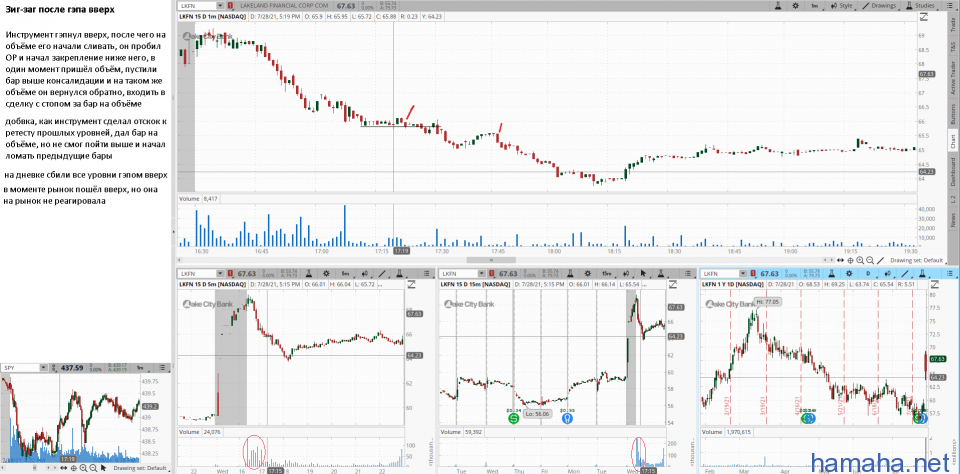Zoom out magnifier under SPY chart

point(93,468)
